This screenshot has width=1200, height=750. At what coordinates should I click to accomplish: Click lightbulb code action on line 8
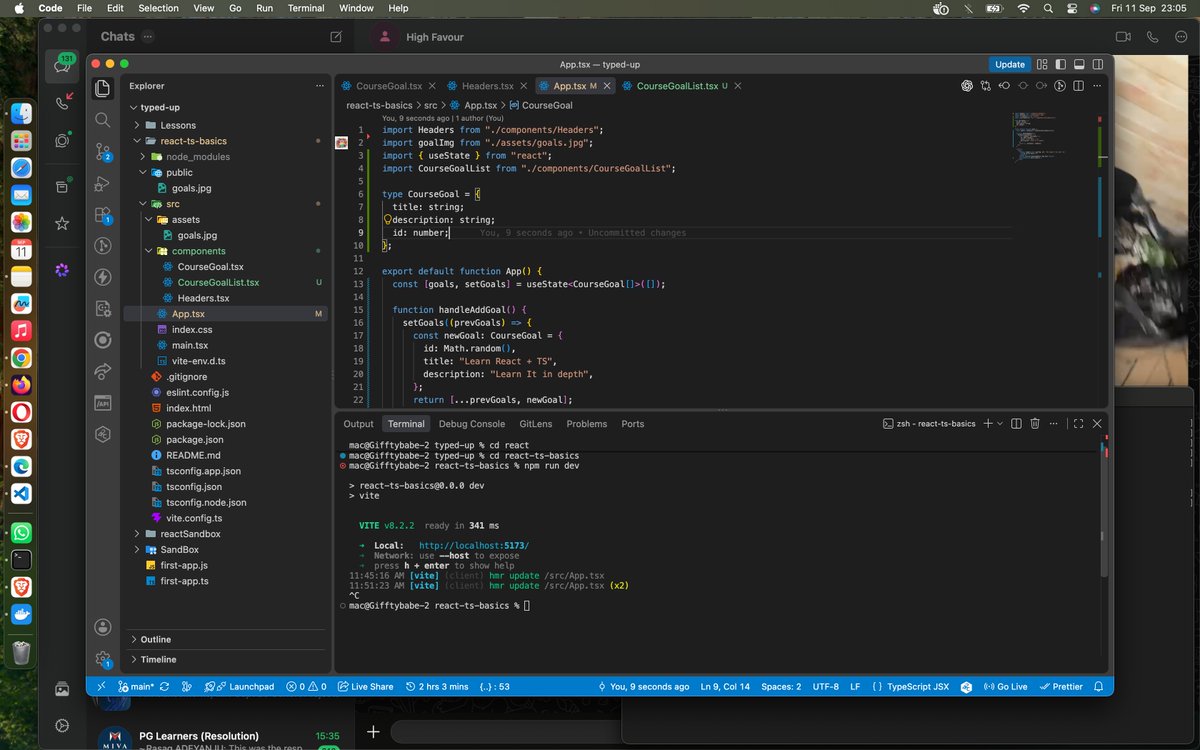point(387,219)
